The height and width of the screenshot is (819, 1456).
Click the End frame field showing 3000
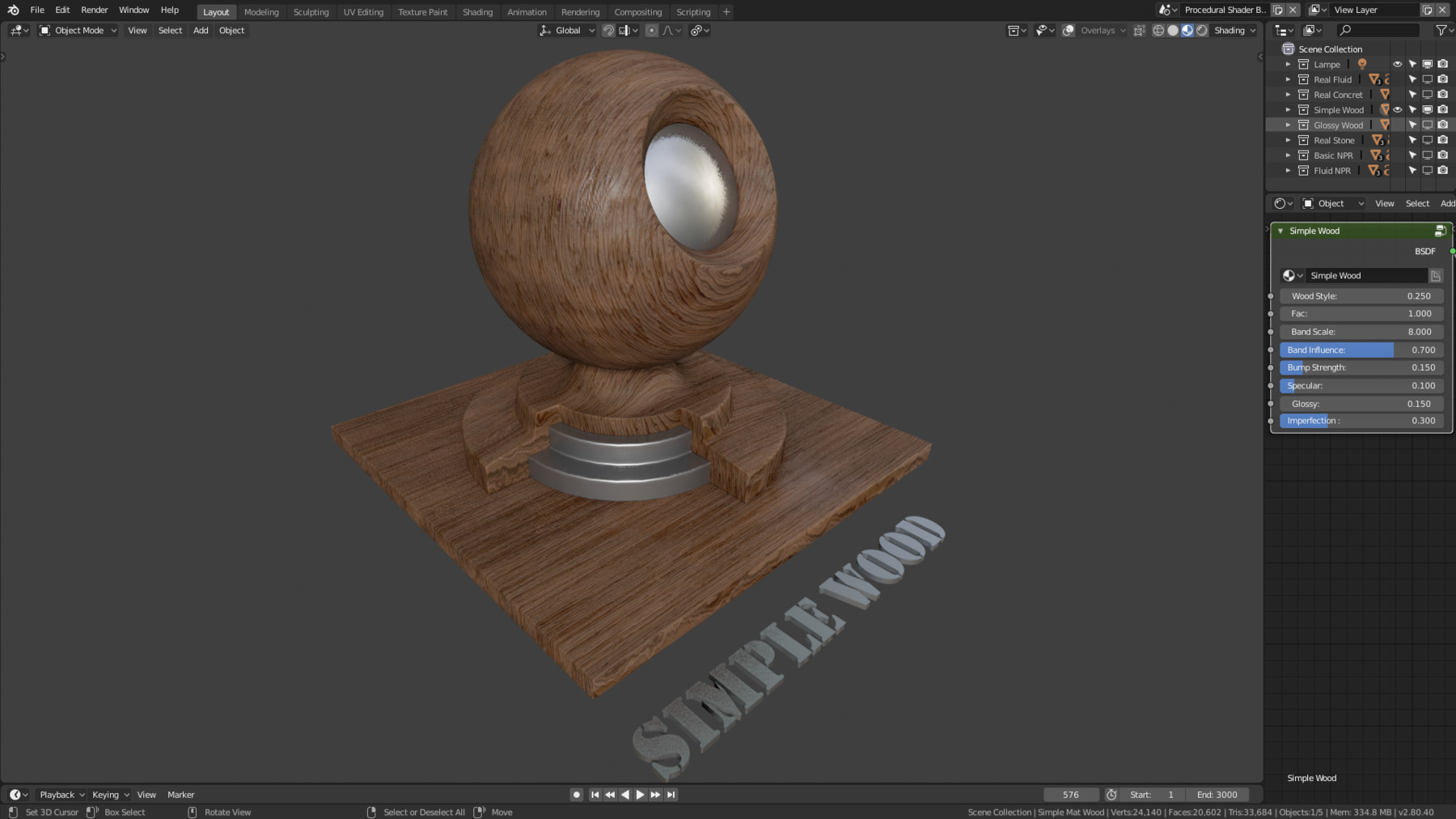tap(1218, 794)
